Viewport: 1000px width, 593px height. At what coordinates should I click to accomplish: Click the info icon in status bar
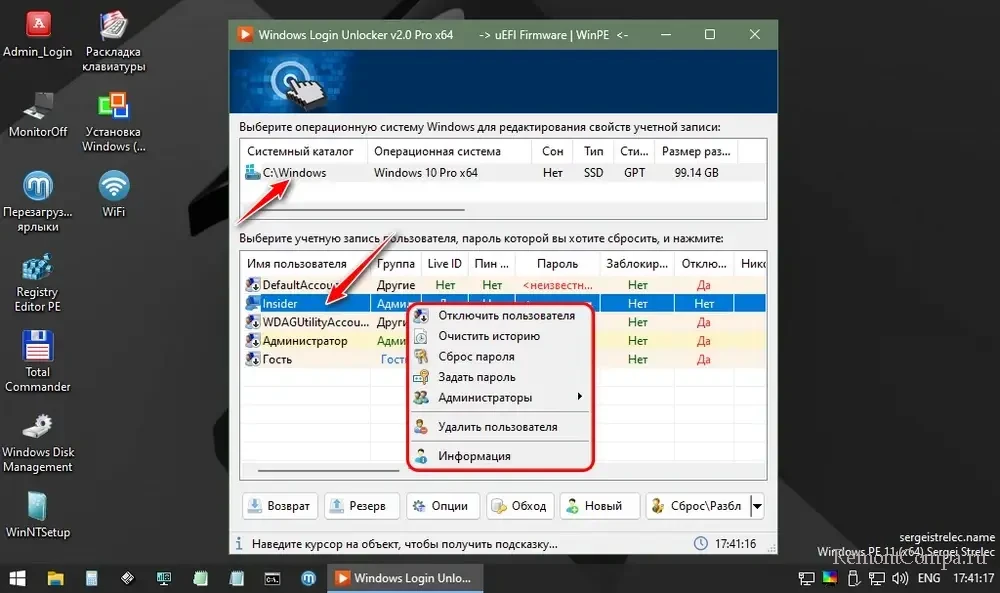[239, 544]
